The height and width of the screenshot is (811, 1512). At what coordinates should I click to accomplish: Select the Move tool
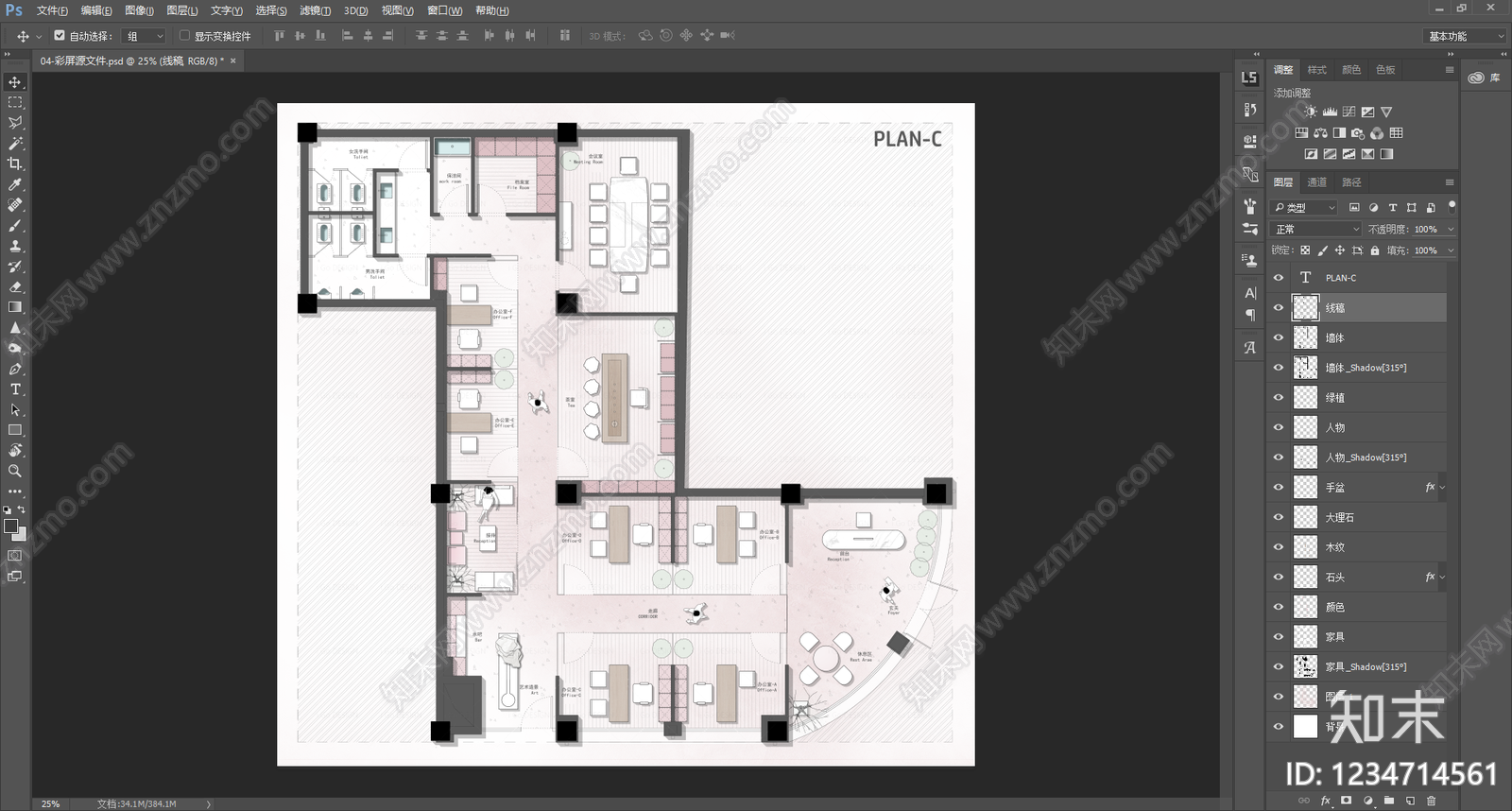coord(15,82)
